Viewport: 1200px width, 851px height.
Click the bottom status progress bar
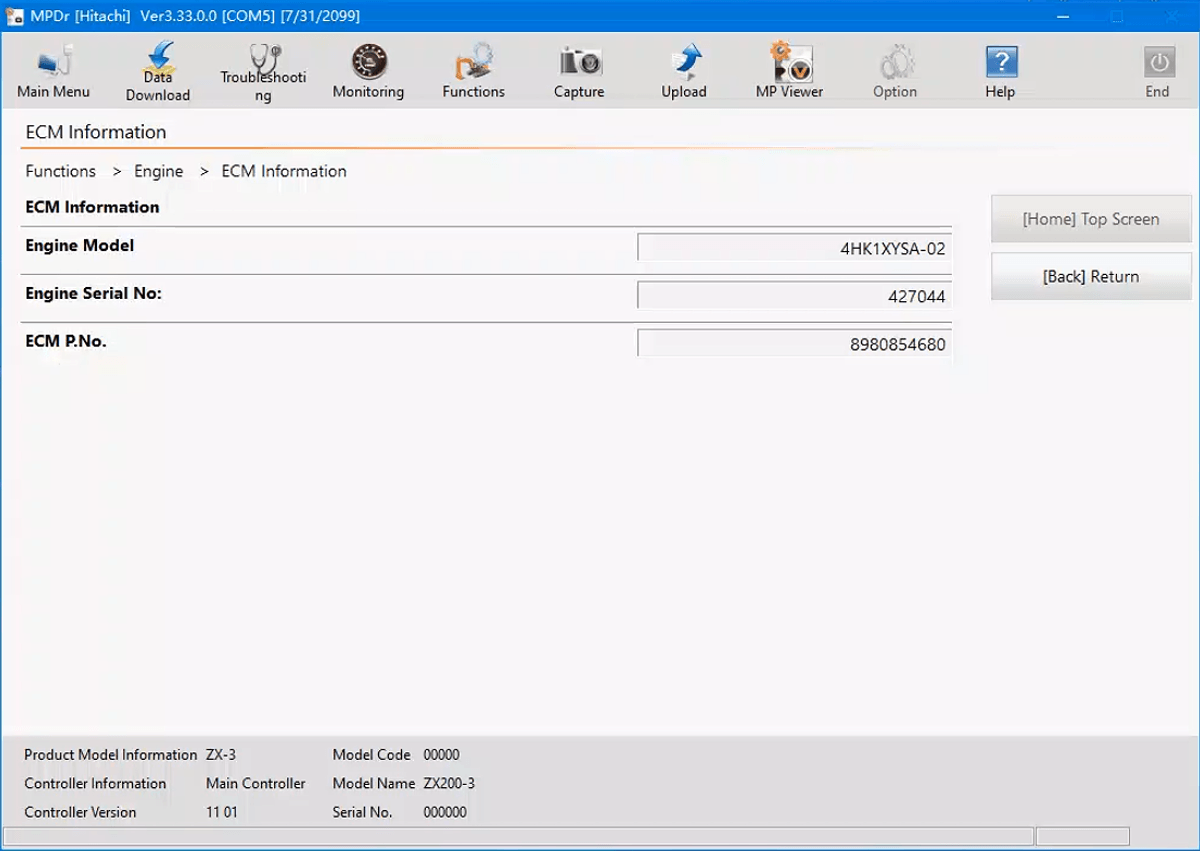click(518, 835)
